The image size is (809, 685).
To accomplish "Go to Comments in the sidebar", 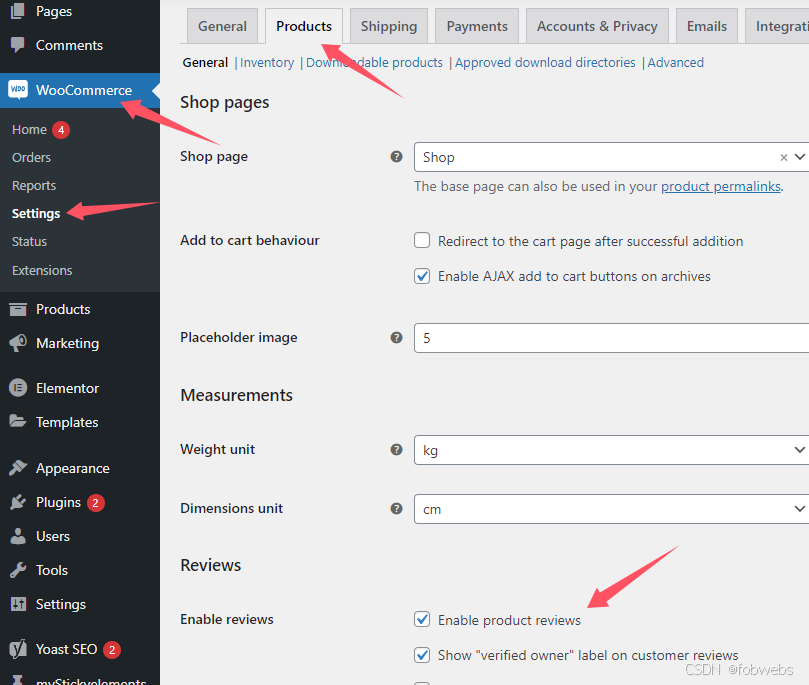I will [x=70, y=45].
